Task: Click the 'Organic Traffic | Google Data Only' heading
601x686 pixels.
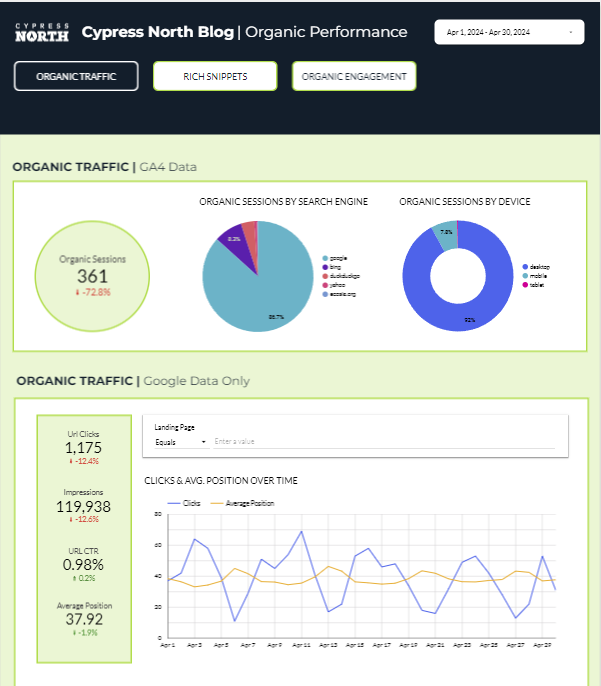Action: pyautogui.click(x=133, y=381)
